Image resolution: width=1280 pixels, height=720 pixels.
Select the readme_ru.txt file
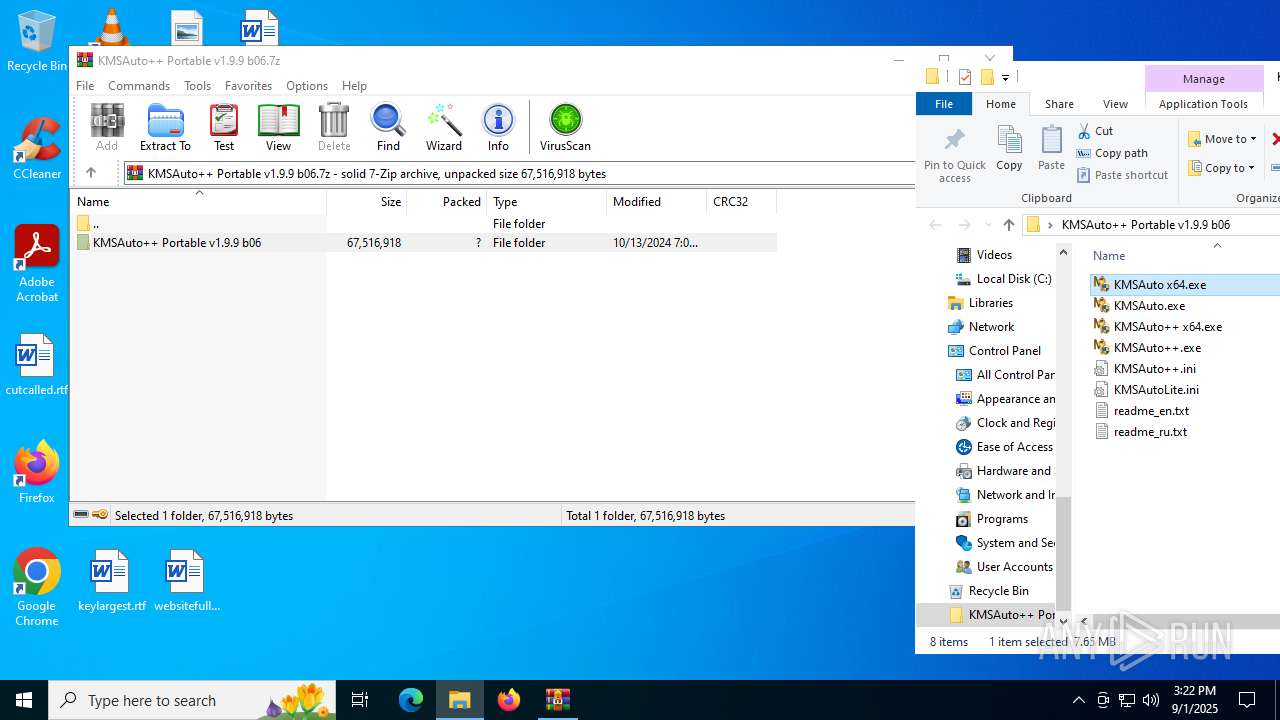(1150, 432)
